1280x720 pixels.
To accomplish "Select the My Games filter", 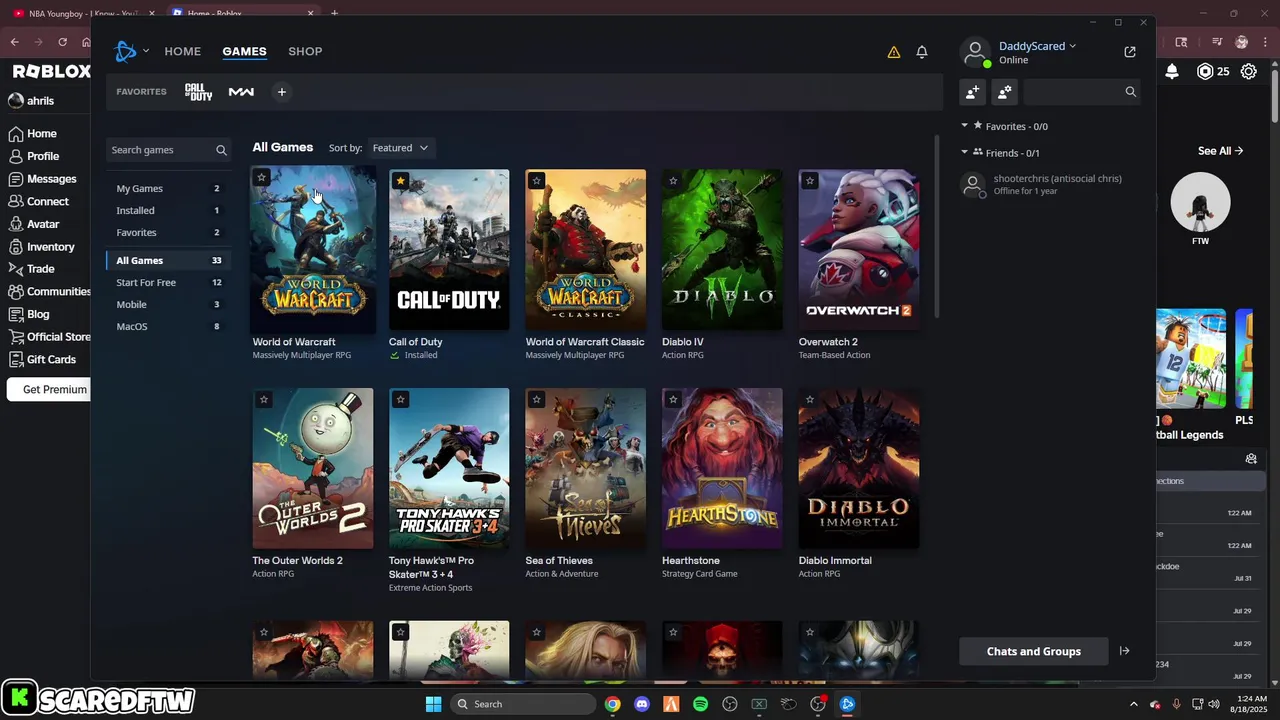I will click(168, 188).
